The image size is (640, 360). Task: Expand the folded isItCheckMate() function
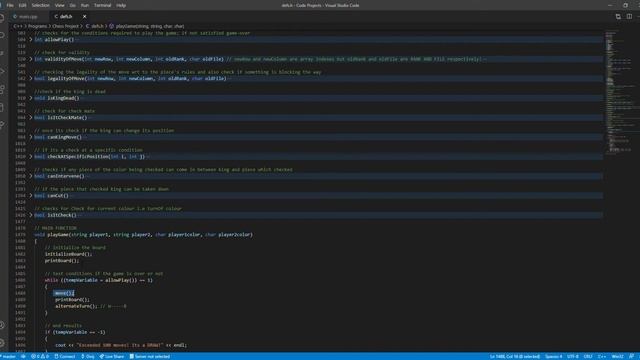click(x=31, y=118)
